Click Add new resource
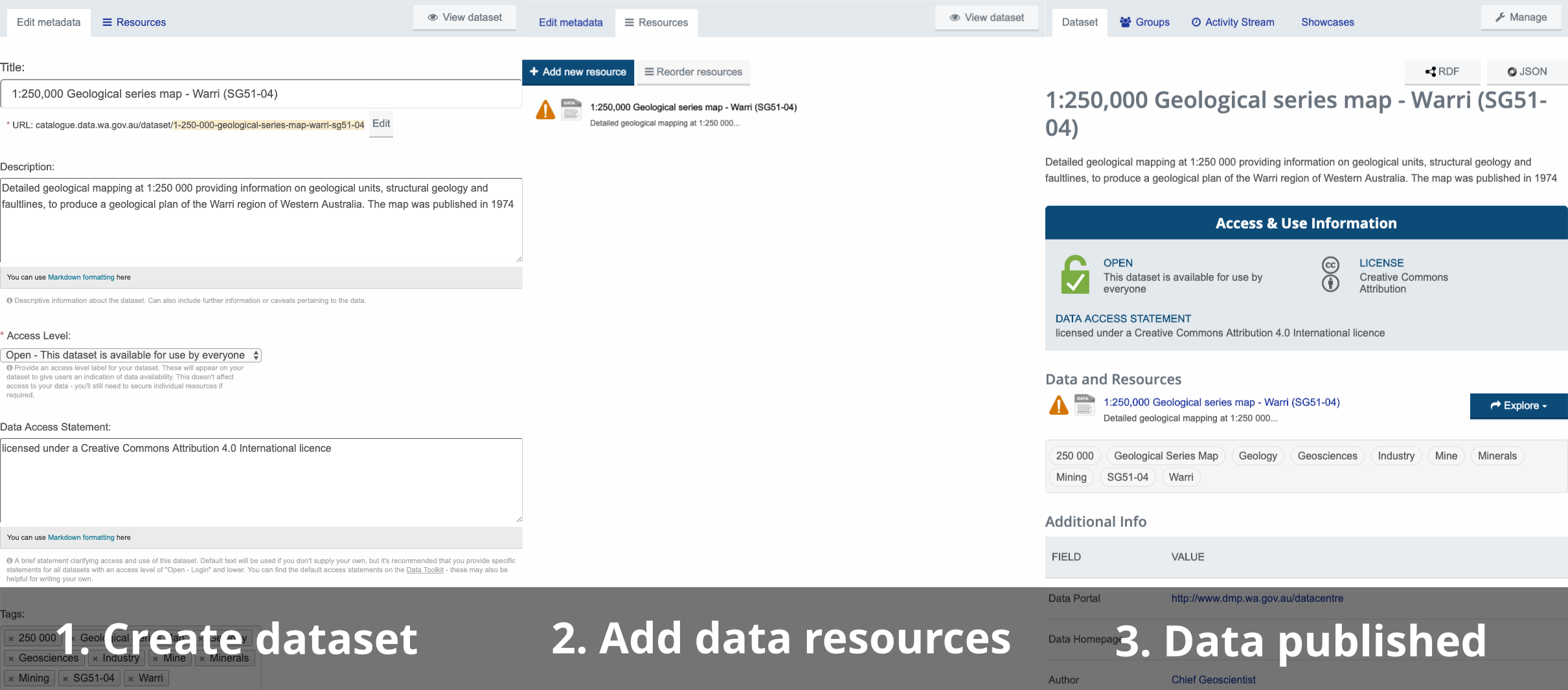 click(x=578, y=72)
